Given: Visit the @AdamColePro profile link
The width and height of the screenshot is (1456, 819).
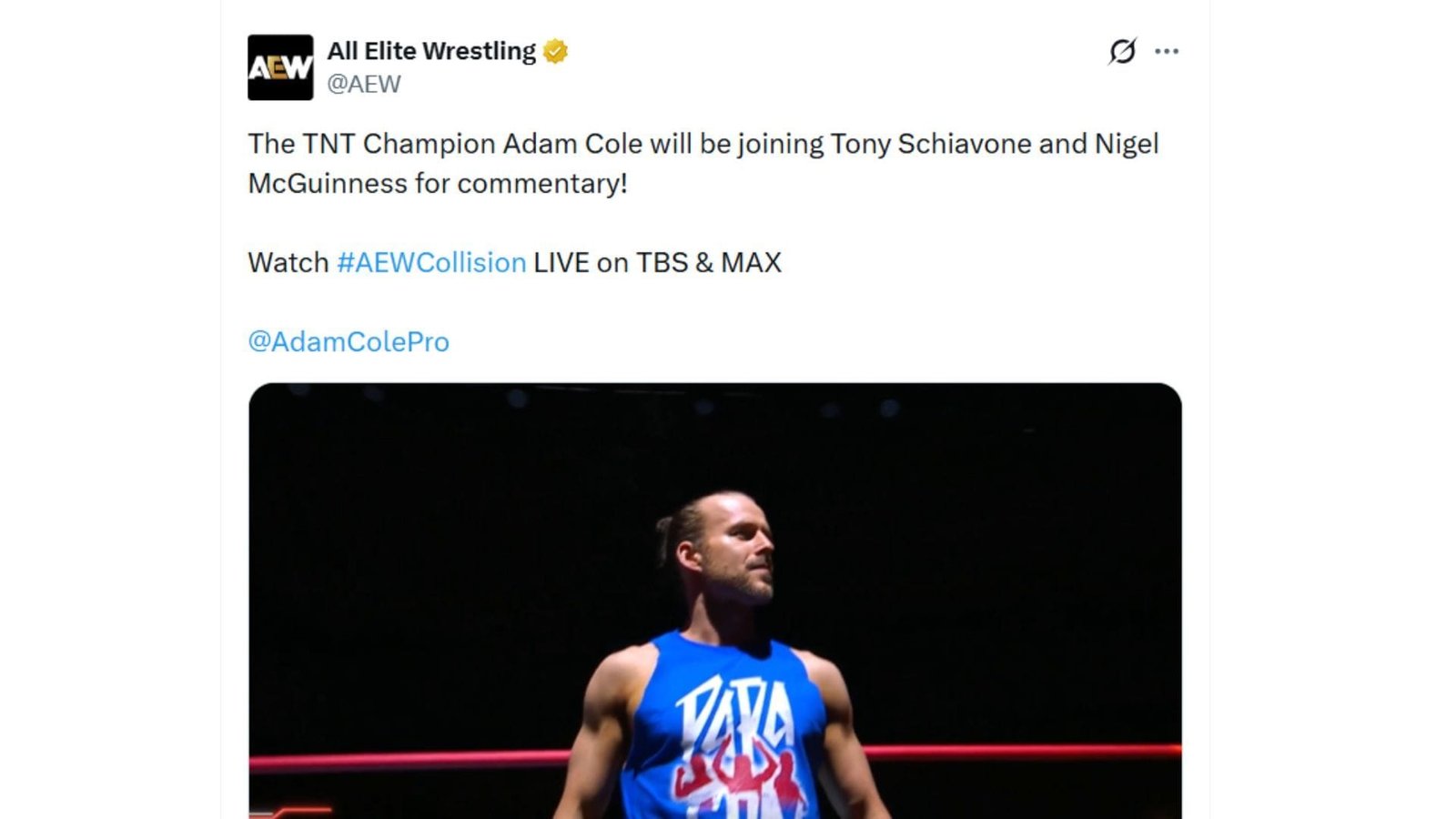Looking at the screenshot, I should point(349,341).
